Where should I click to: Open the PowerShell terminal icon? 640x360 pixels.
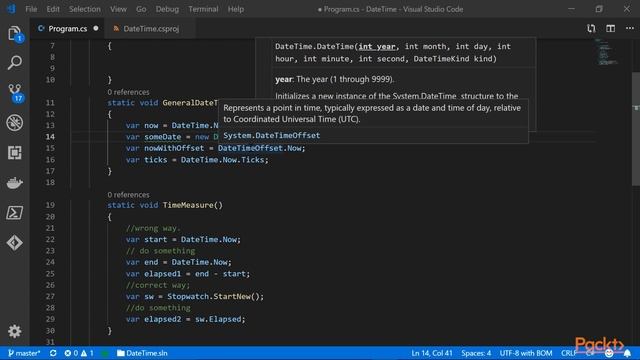(15, 213)
